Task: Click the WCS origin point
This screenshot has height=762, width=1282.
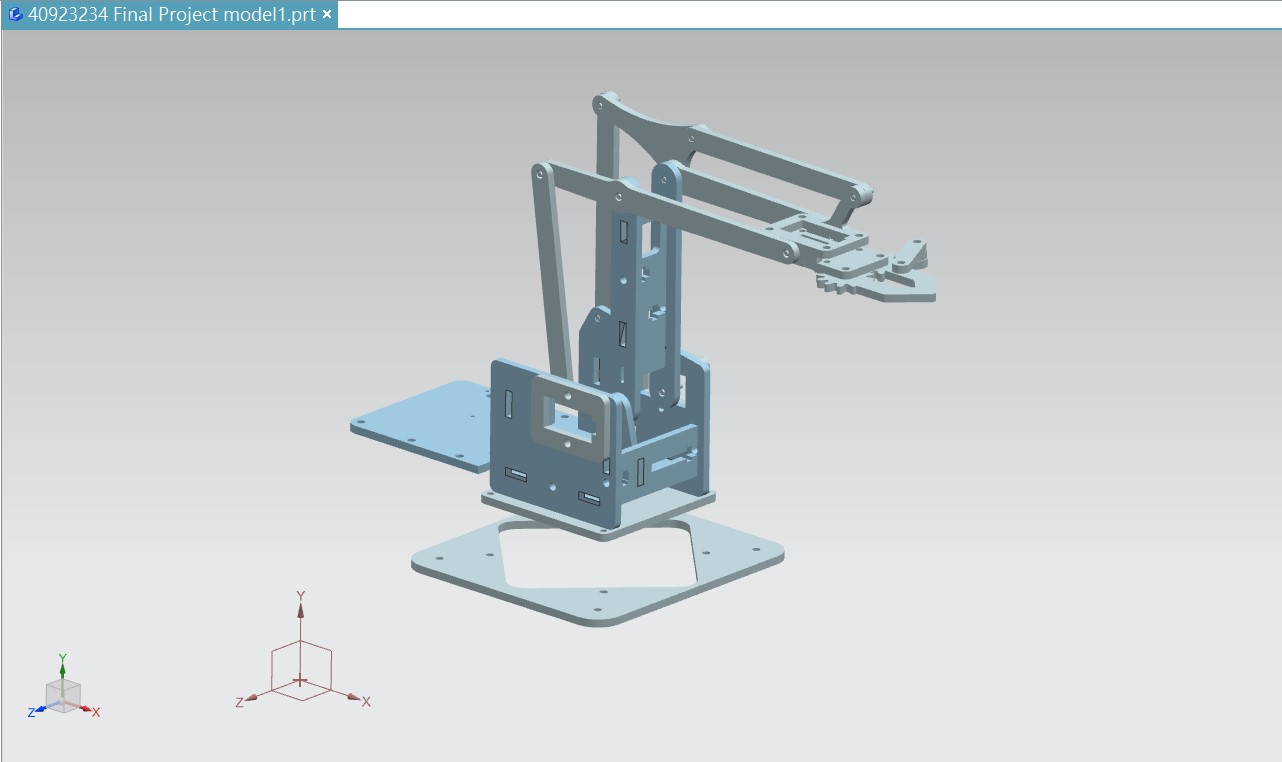Action: click(301, 682)
